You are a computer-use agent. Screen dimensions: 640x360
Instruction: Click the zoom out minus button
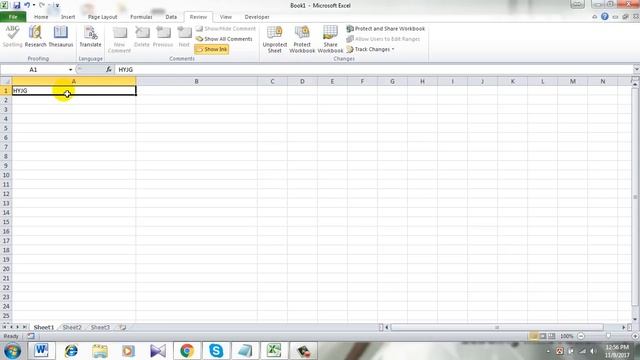pyautogui.click(x=581, y=336)
